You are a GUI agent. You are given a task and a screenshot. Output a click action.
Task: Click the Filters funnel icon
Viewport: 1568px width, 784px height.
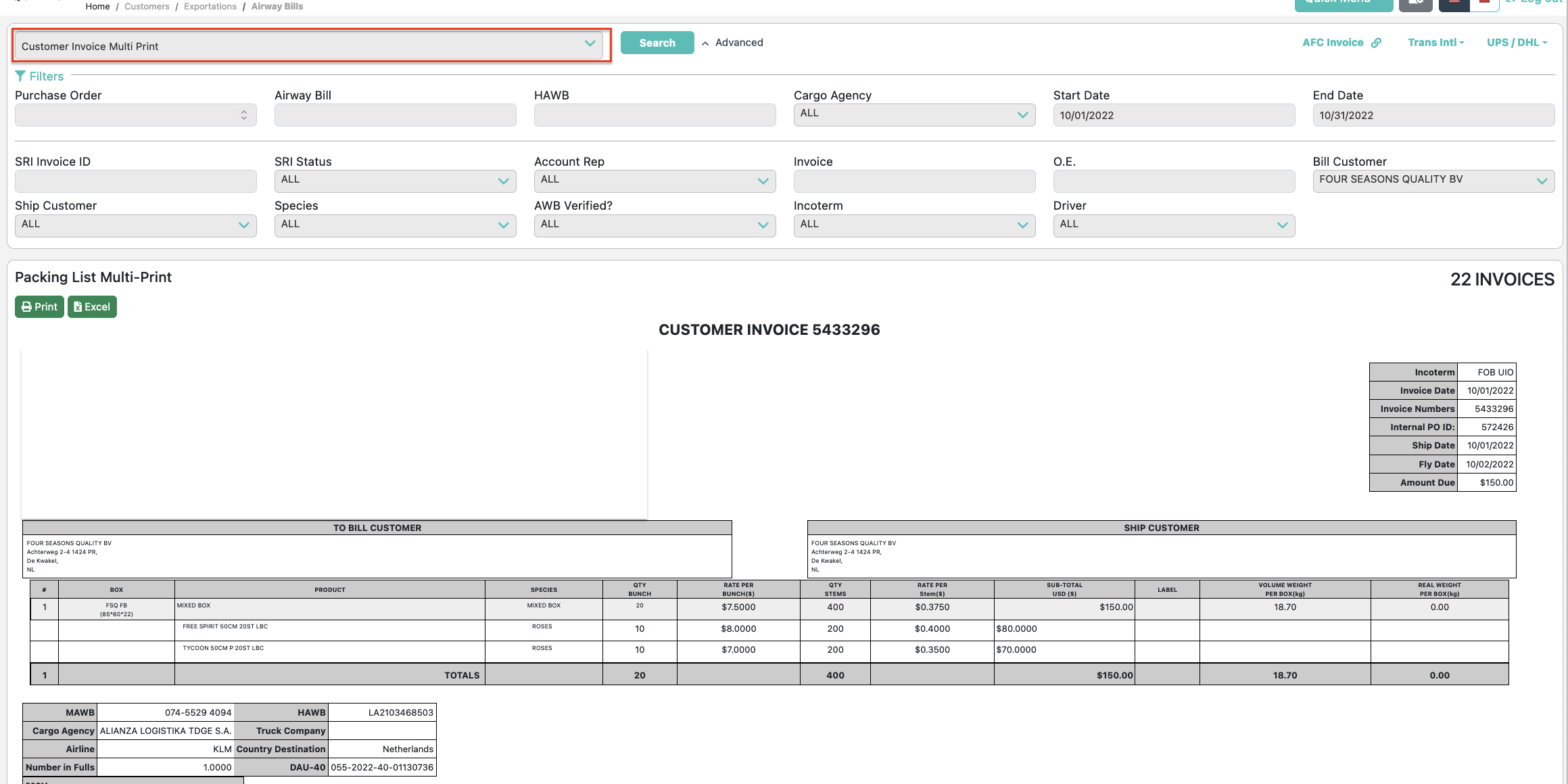(20, 76)
